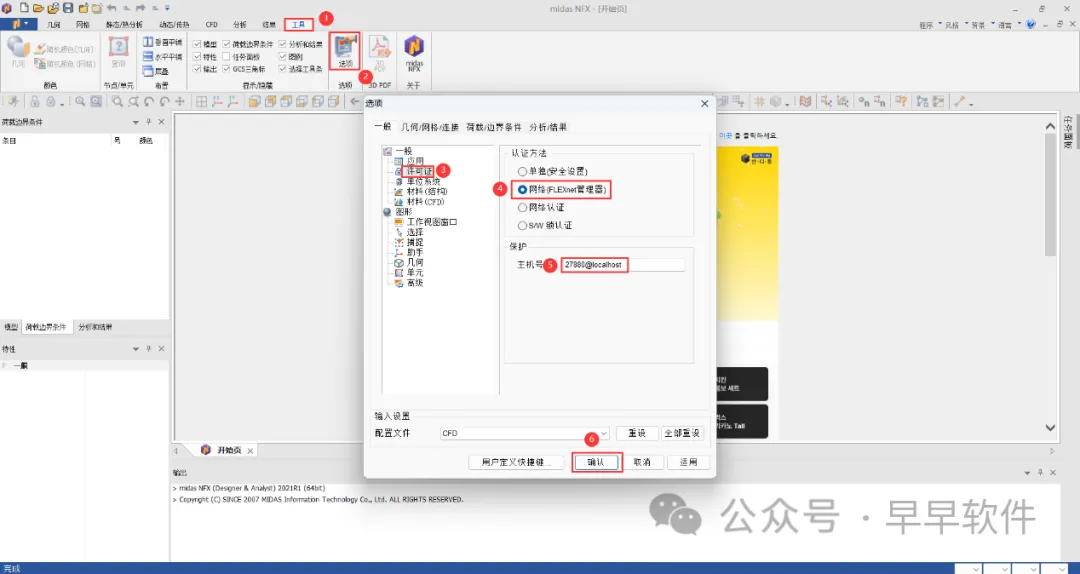The width and height of the screenshot is (1080, 574).
Task: Click the orange hash grid icon in toolbar
Action: 760,102
